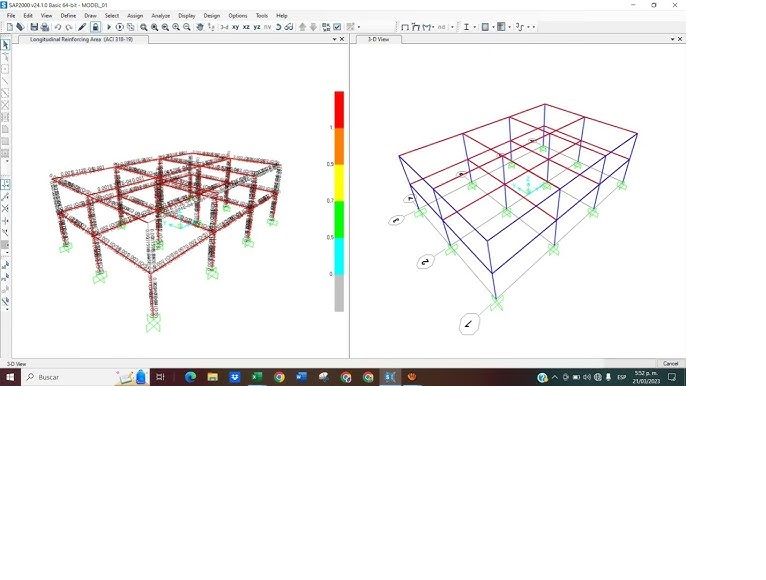
Task: Select the draw frame line tool
Action: [x=5, y=81]
